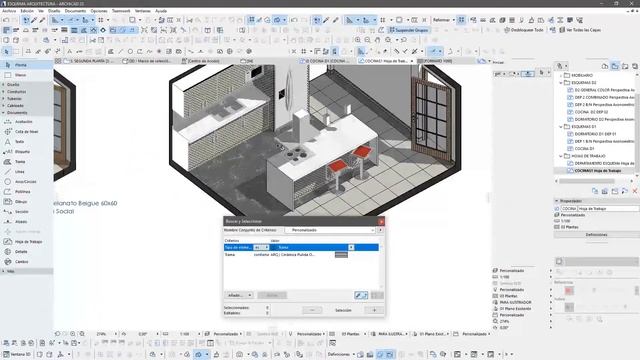This screenshot has height=360, width=640.
Task: Open the Añadir dropdown in dialog
Action: pyautogui.click(x=239, y=295)
